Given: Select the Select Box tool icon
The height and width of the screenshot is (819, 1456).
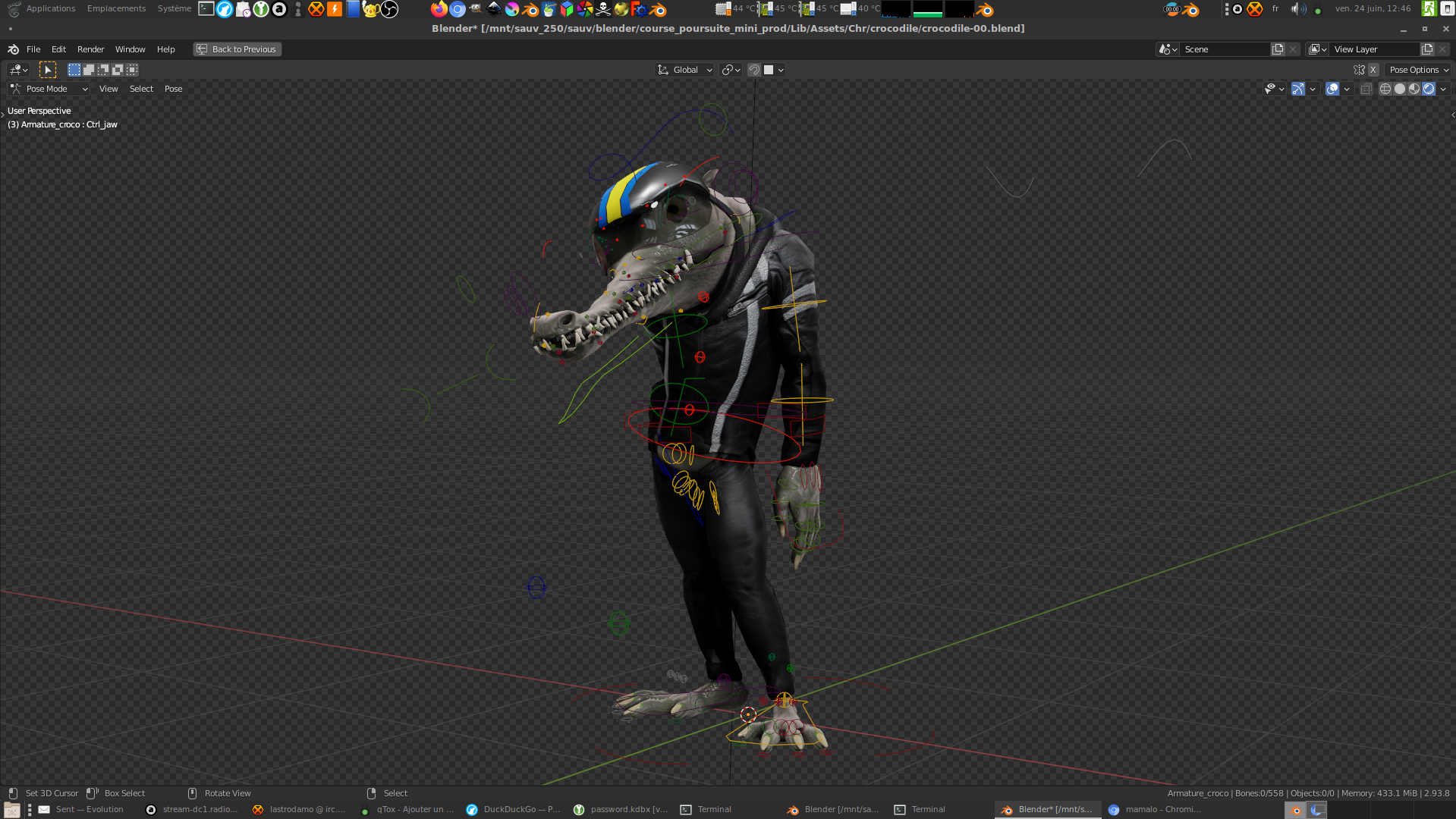Looking at the screenshot, I should coord(48,70).
